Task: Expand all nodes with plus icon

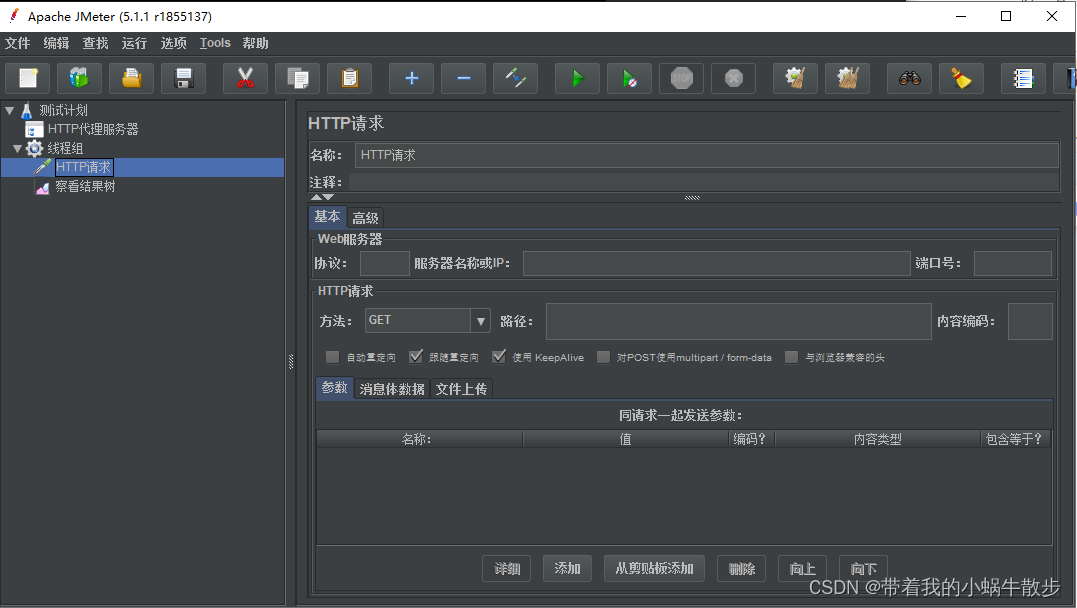Action: click(411, 78)
